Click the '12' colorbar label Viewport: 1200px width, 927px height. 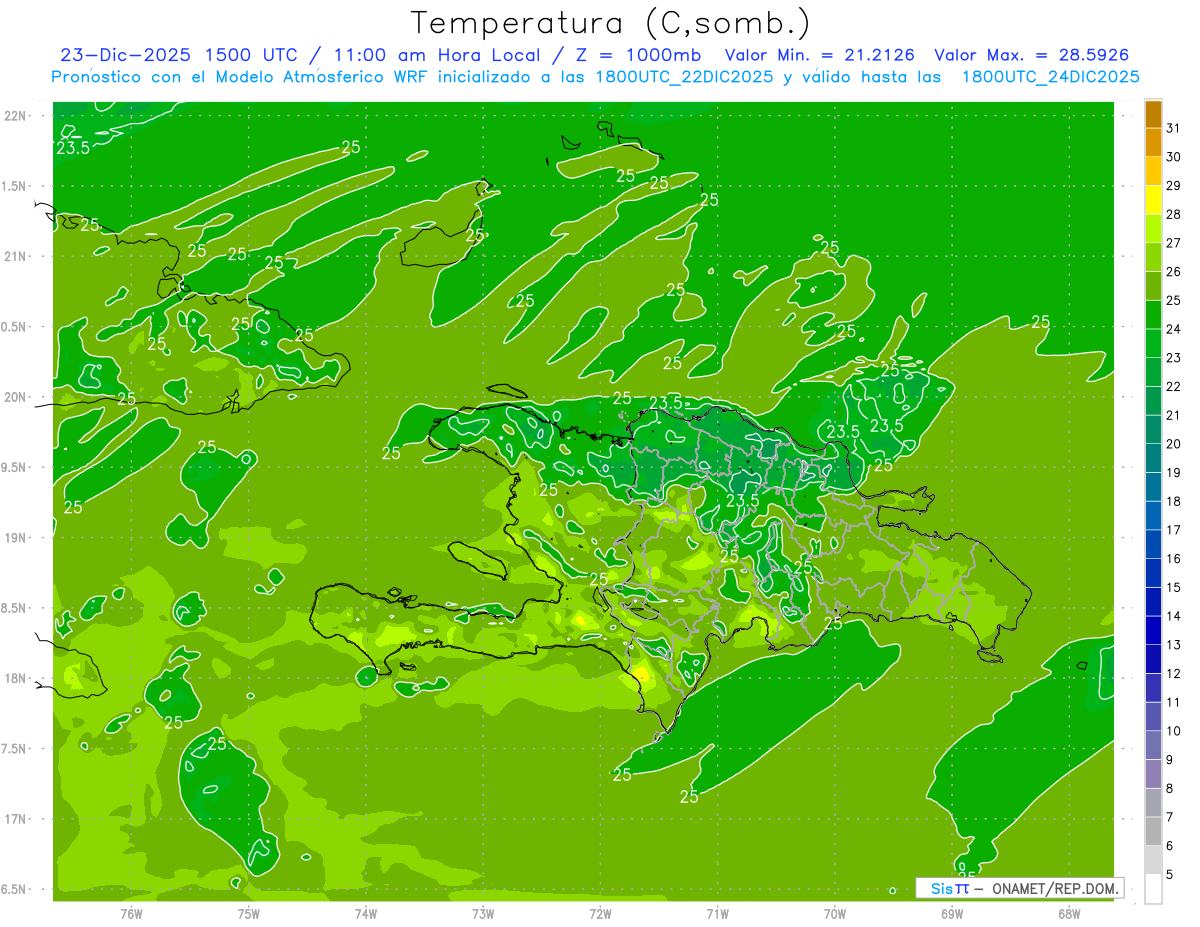(1174, 673)
